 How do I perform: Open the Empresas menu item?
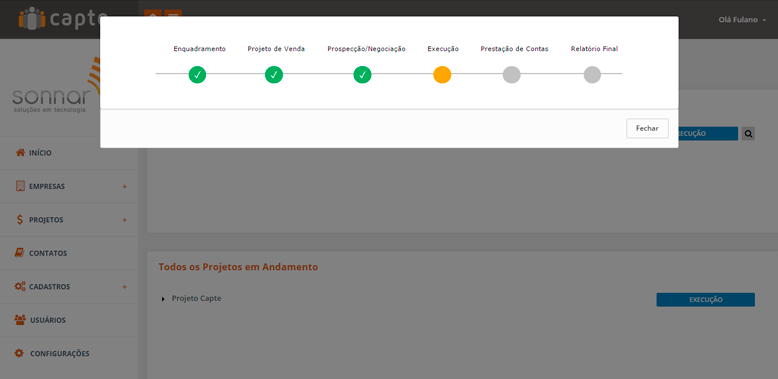pos(69,187)
